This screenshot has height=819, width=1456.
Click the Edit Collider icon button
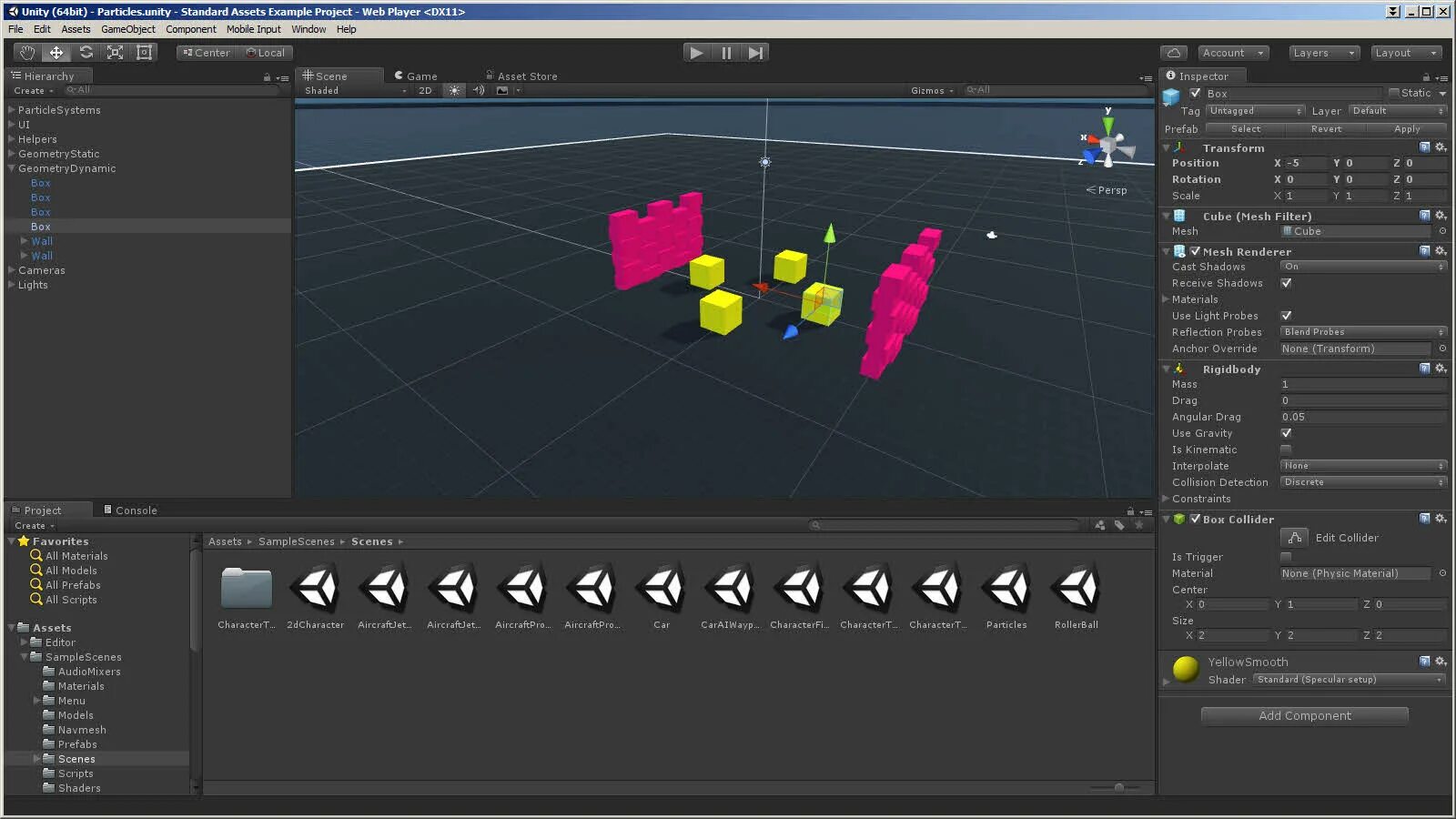1294,538
